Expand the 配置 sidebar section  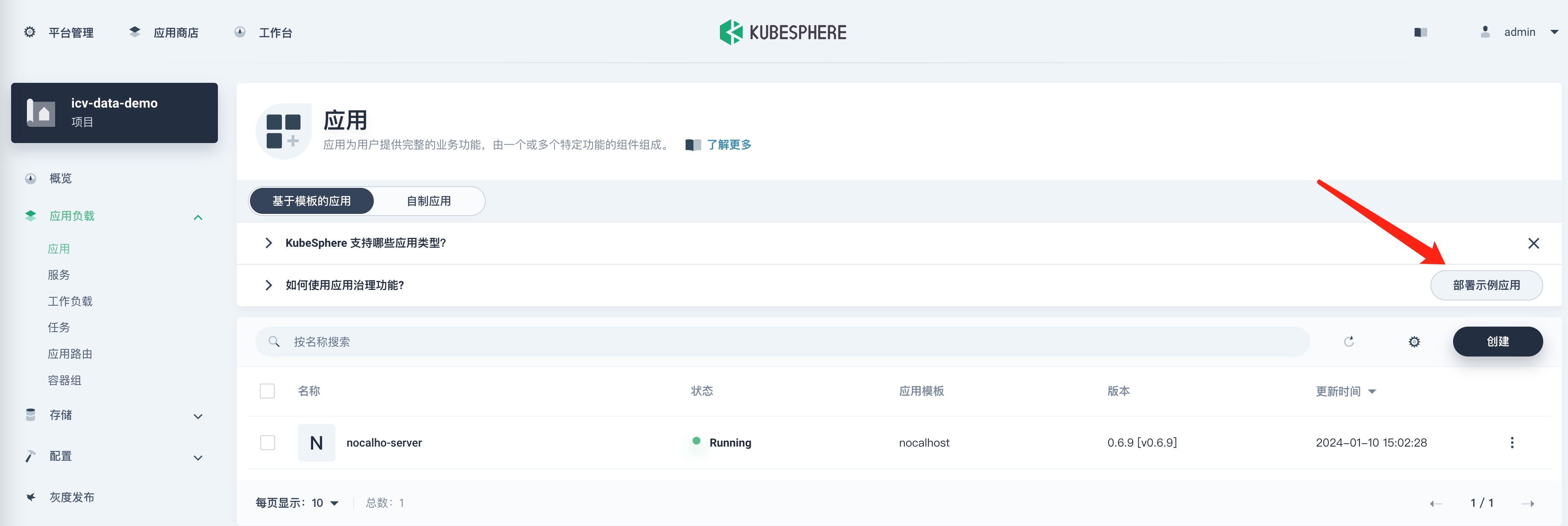pyautogui.click(x=198, y=458)
